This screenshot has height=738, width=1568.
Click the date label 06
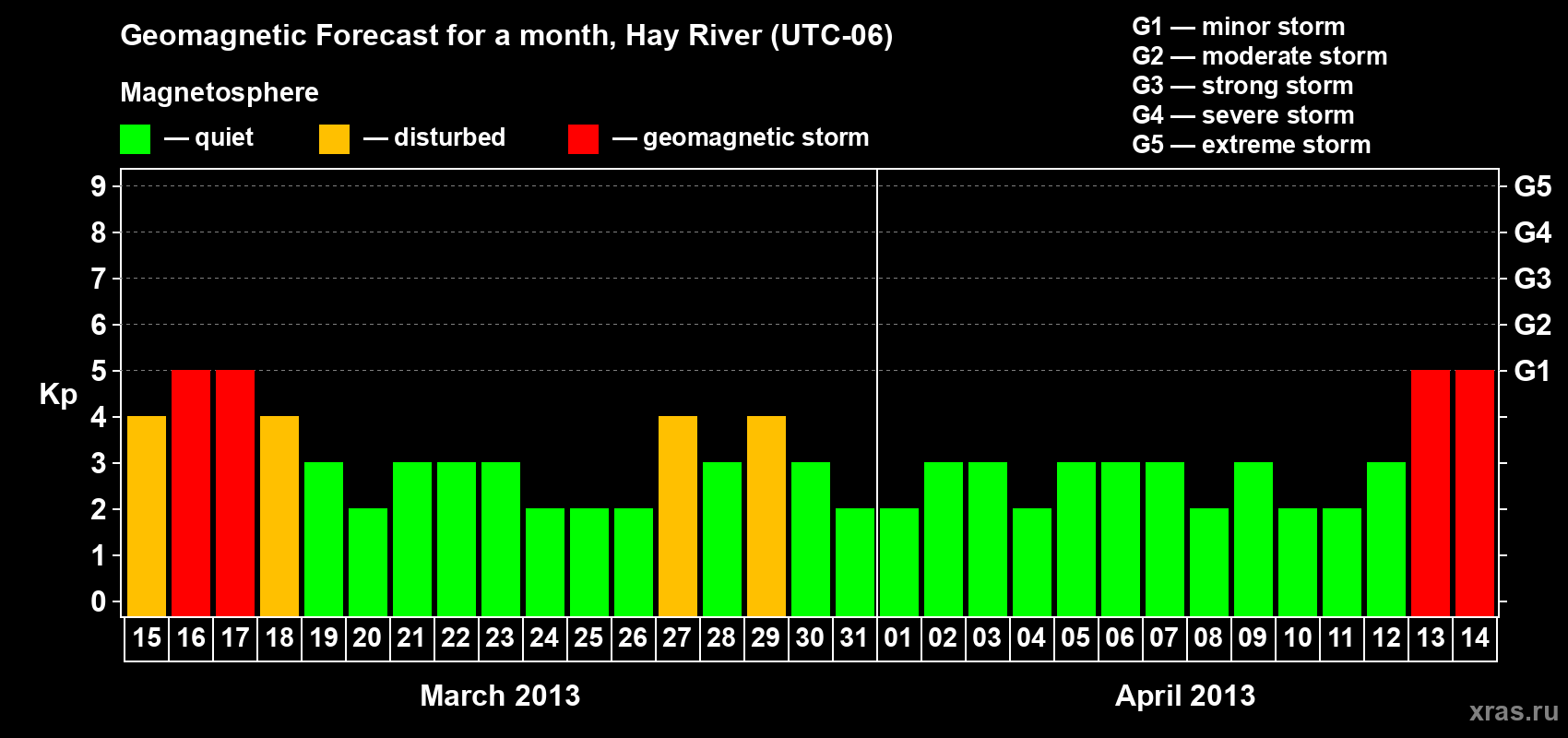pyautogui.click(x=1120, y=637)
